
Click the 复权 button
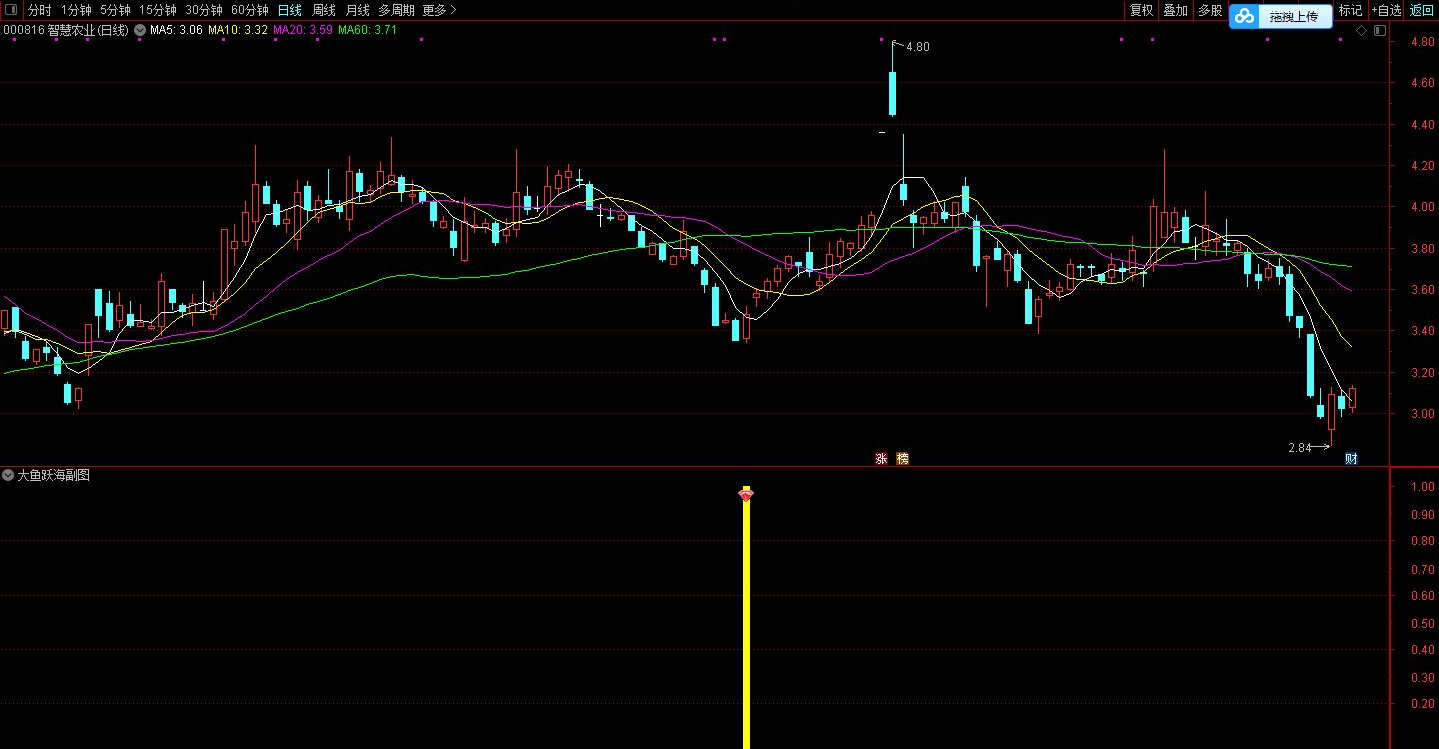pos(1141,10)
